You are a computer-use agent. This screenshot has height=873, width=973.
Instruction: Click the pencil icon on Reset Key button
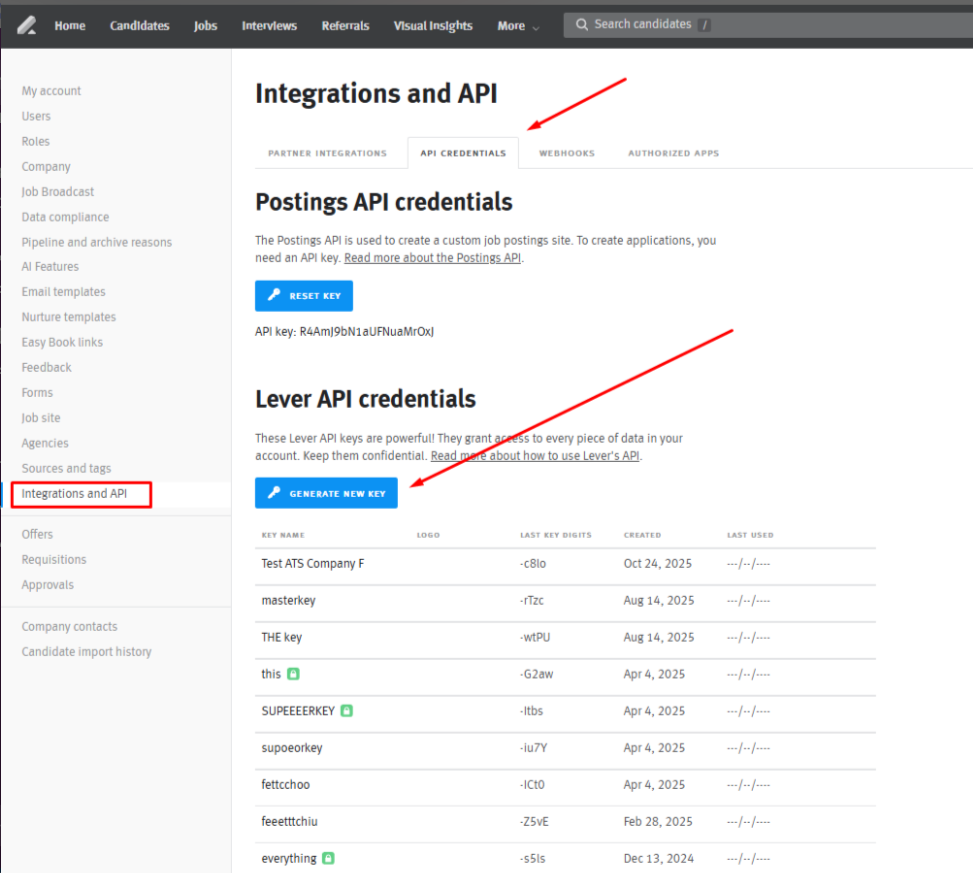point(273,295)
